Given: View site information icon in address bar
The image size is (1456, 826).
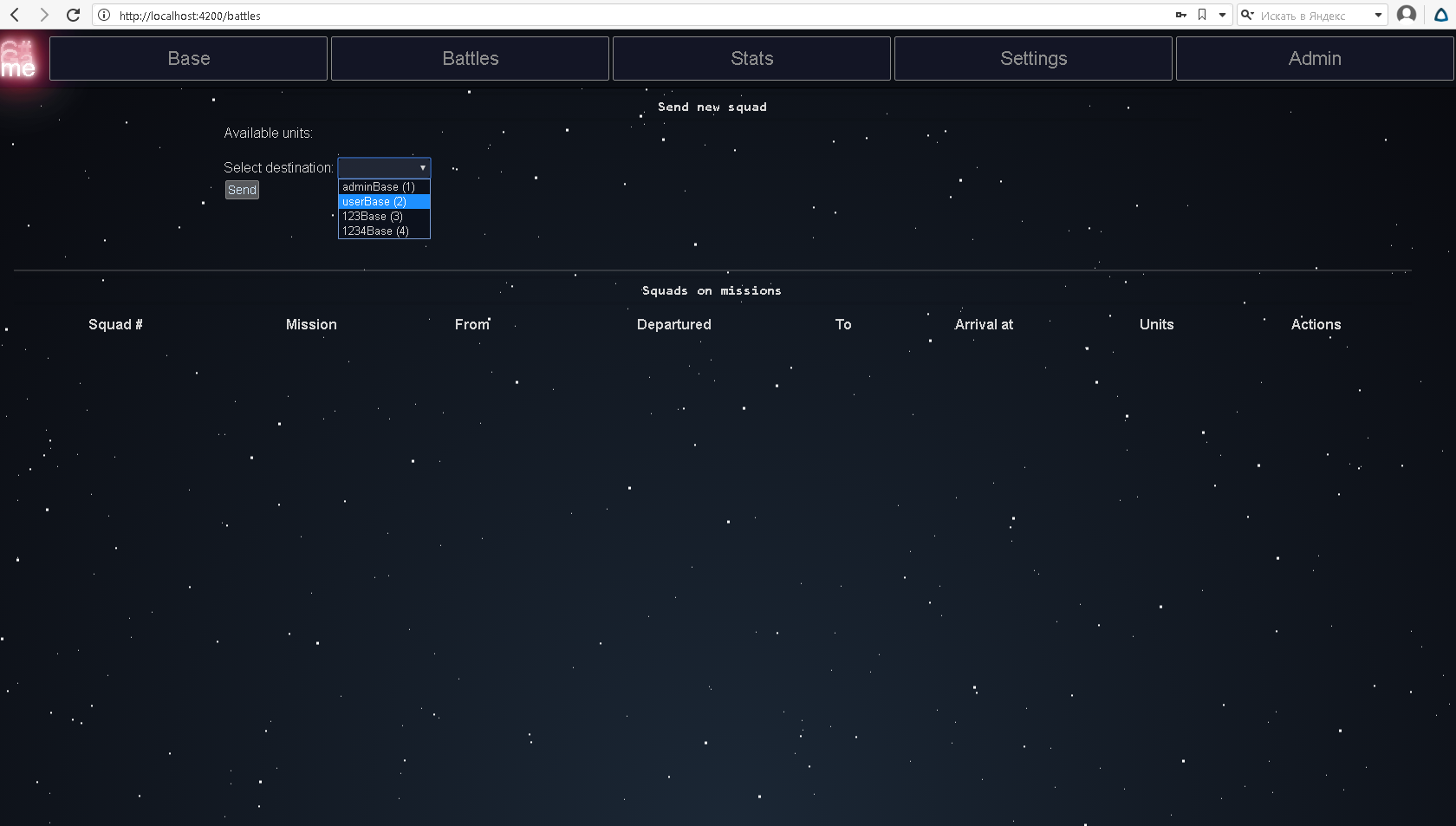Looking at the screenshot, I should pos(104,15).
